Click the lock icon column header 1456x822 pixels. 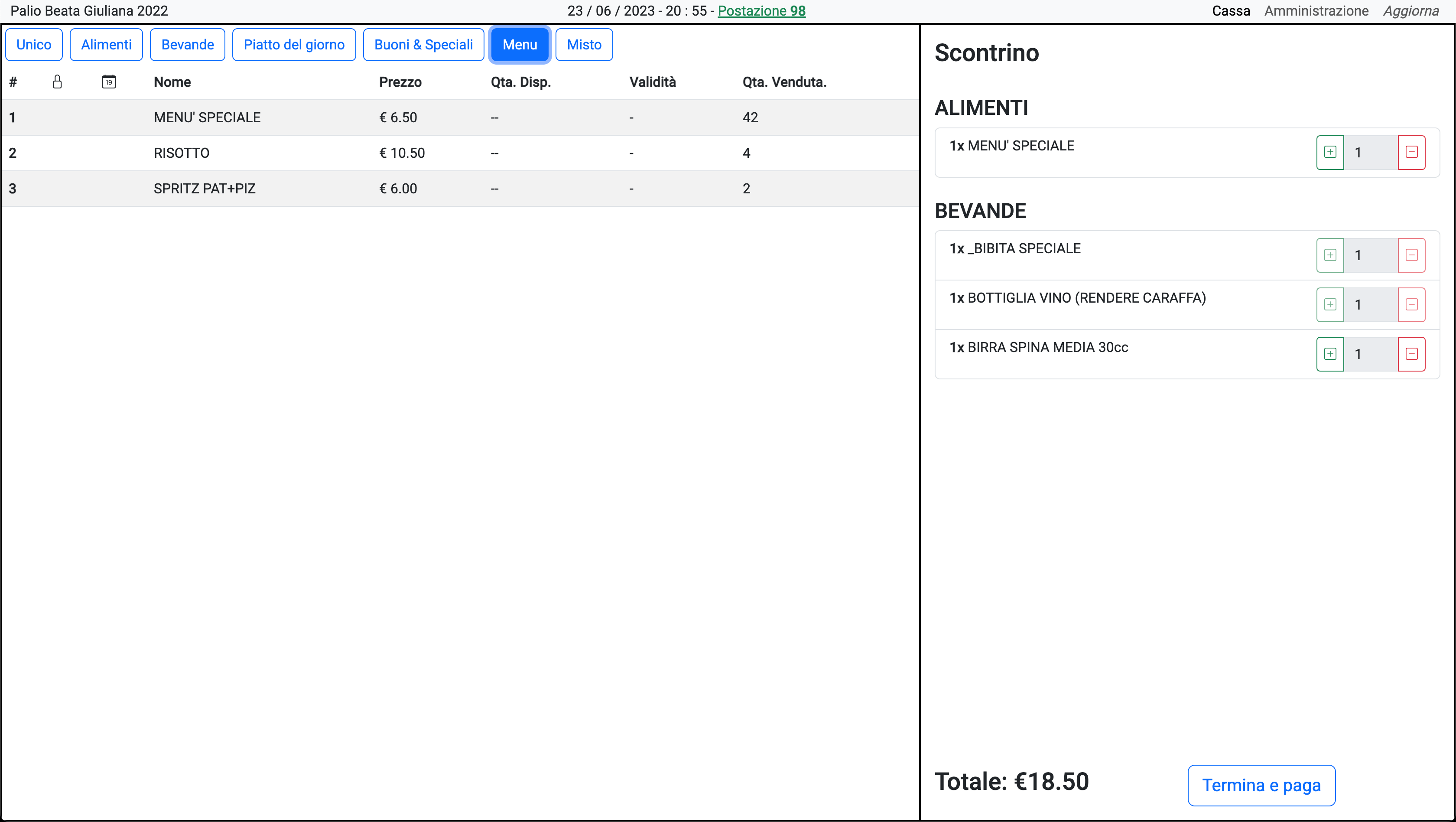click(57, 82)
